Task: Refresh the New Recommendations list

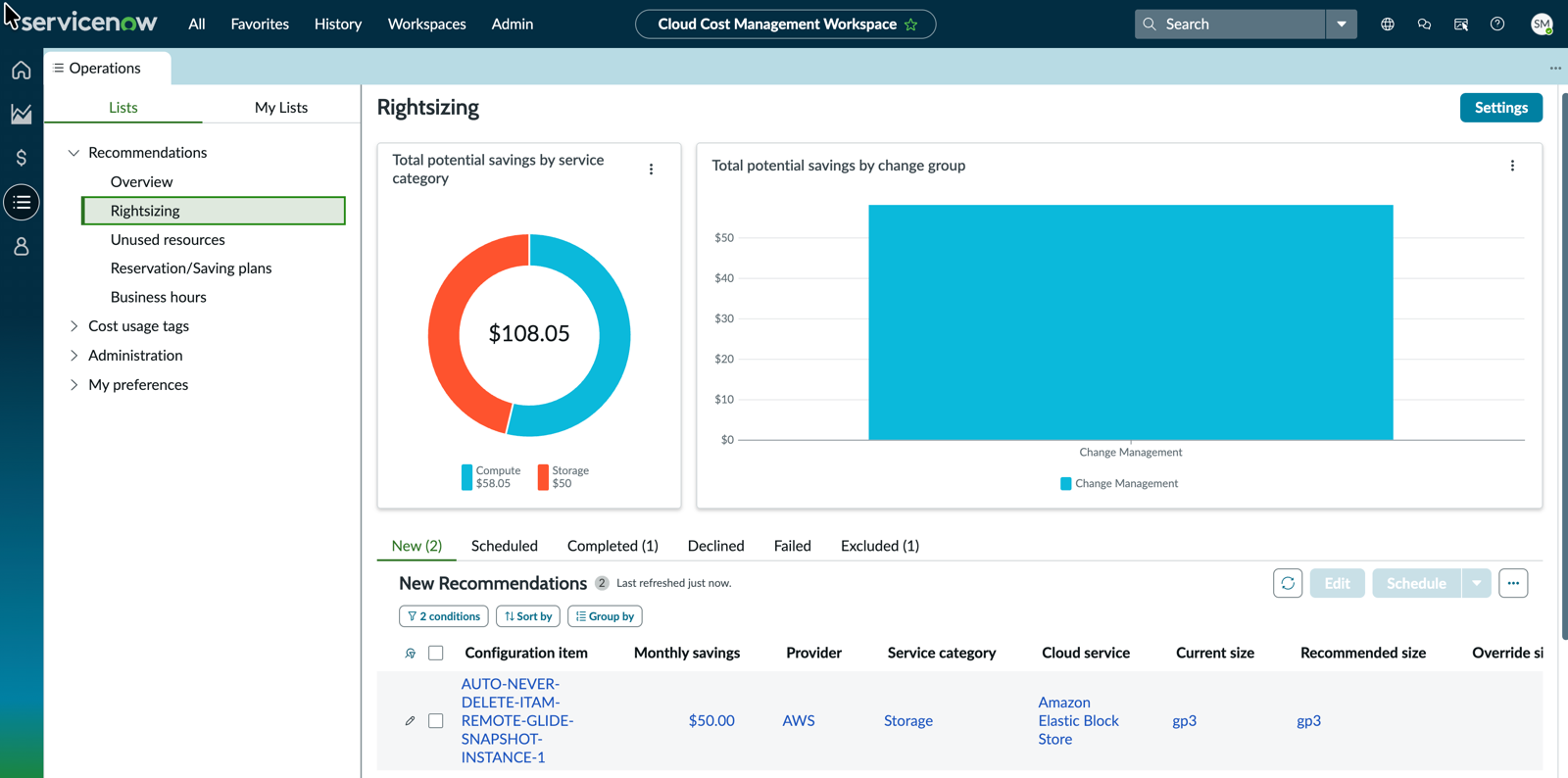Action: (1288, 583)
